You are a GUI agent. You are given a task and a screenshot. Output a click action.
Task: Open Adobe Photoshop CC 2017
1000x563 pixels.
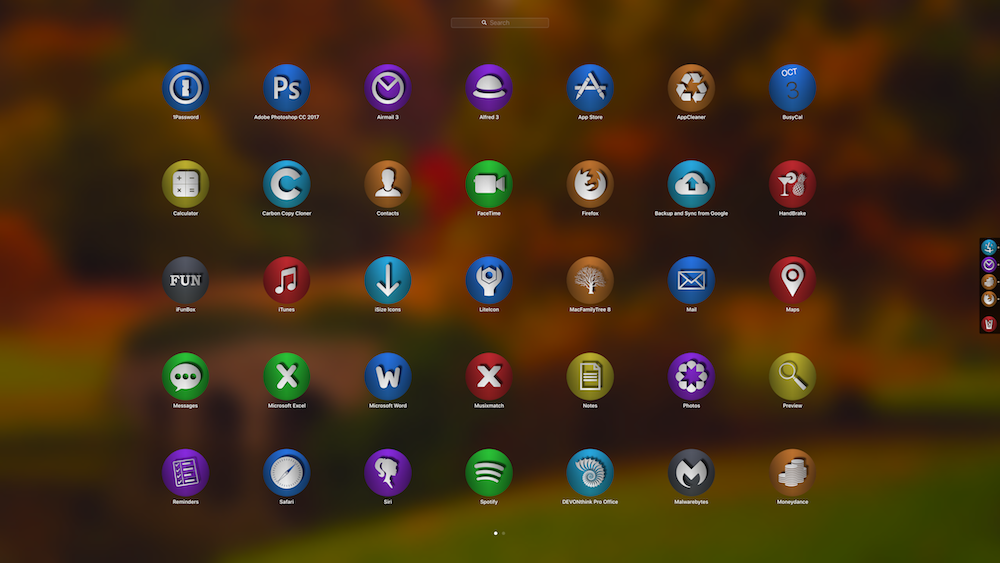tap(286, 88)
